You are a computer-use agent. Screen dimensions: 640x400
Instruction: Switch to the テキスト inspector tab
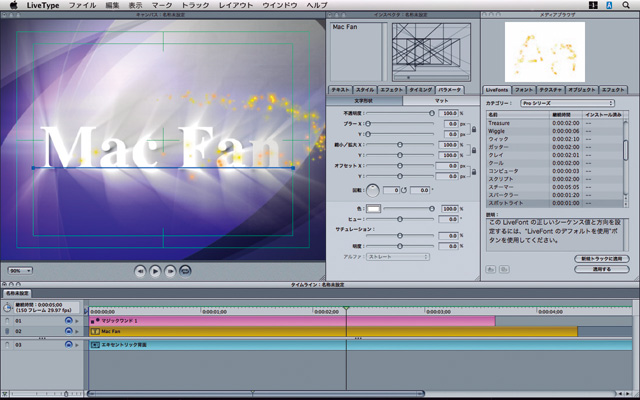click(x=340, y=90)
